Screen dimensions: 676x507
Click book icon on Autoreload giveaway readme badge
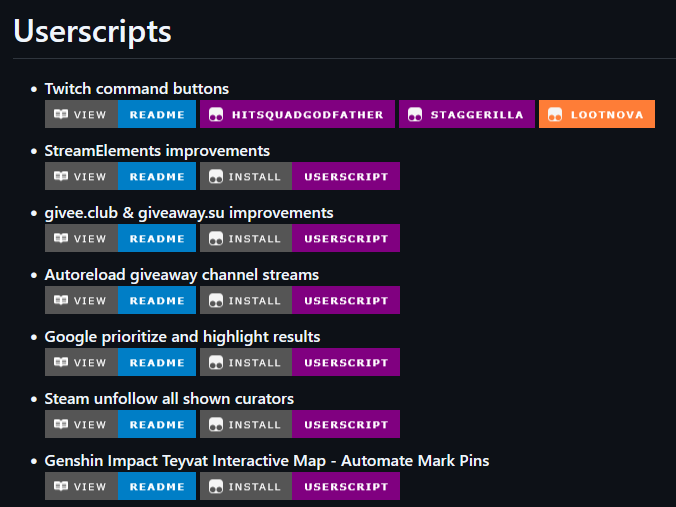coord(61,300)
